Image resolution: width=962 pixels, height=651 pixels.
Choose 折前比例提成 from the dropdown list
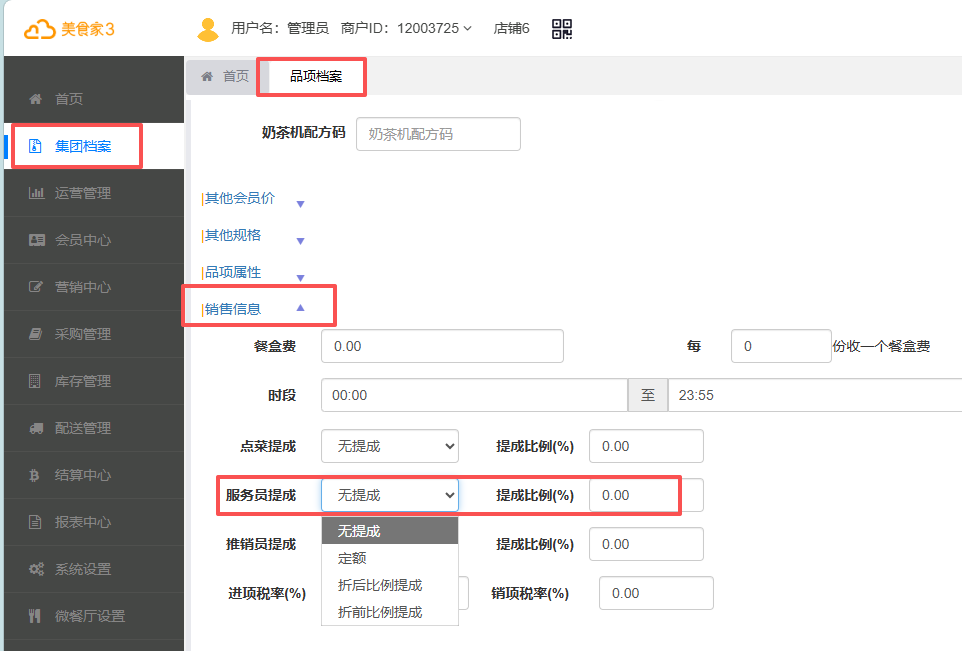coord(390,612)
